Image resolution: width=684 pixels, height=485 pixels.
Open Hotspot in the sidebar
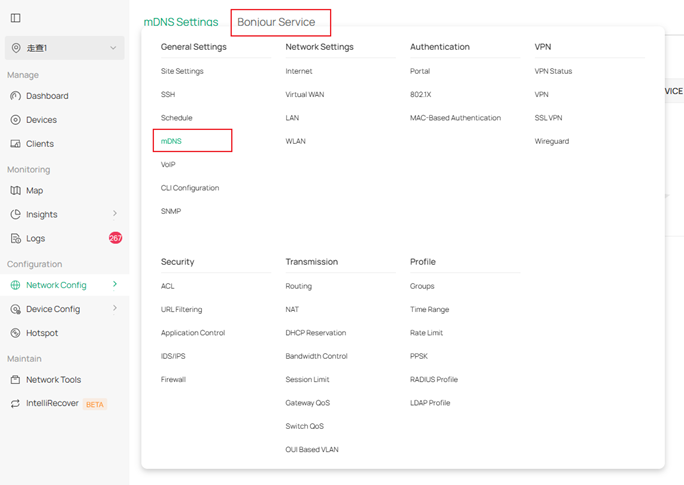[x=42, y=333]
